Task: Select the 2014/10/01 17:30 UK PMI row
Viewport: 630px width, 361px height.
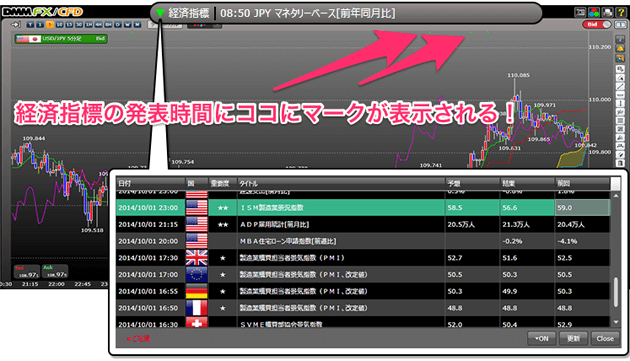Action: coord(363,258)
